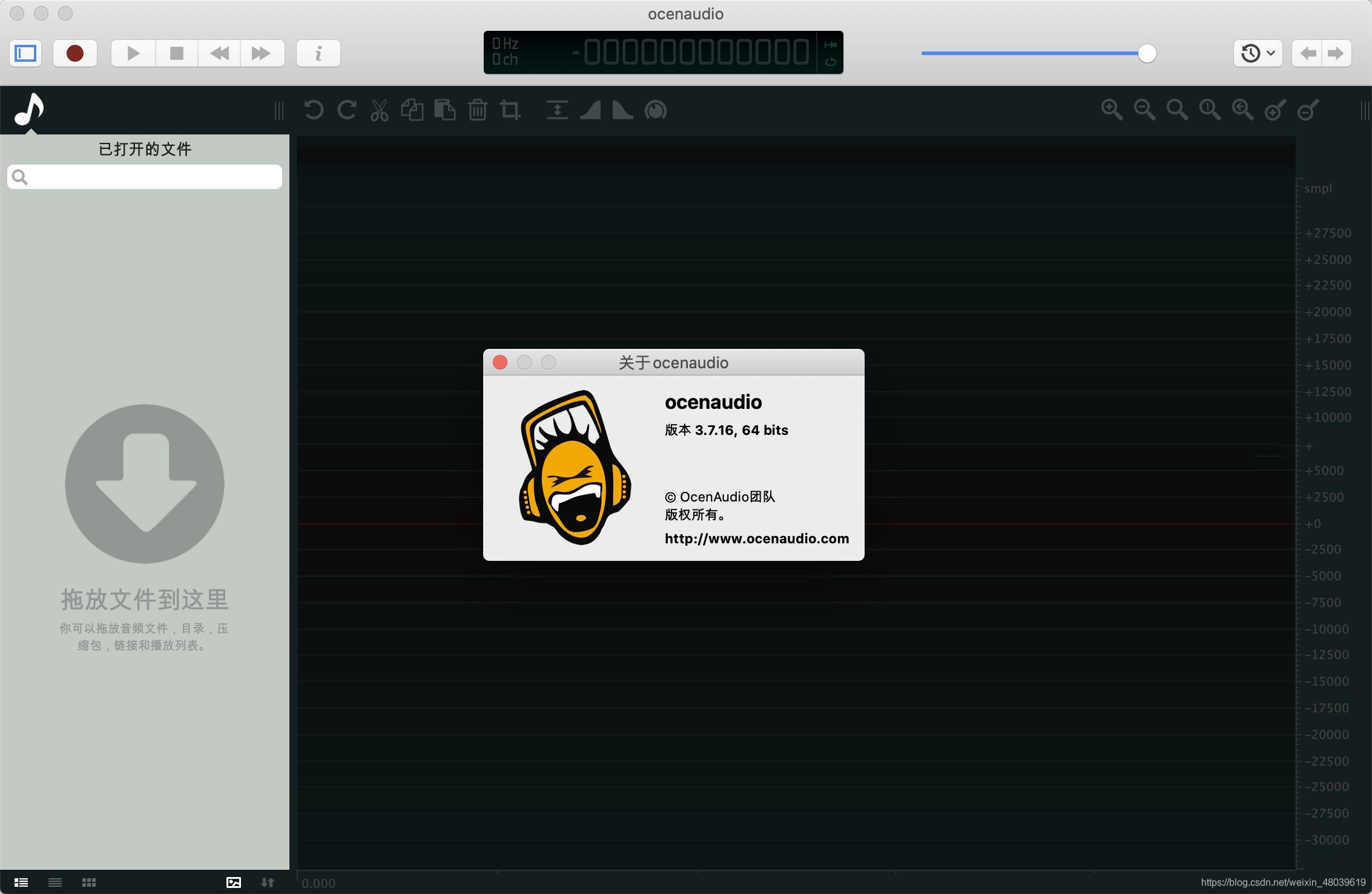The image size is (1372, 894).
Task: Click the '-30000' scale value
Action: (1326, 840)
